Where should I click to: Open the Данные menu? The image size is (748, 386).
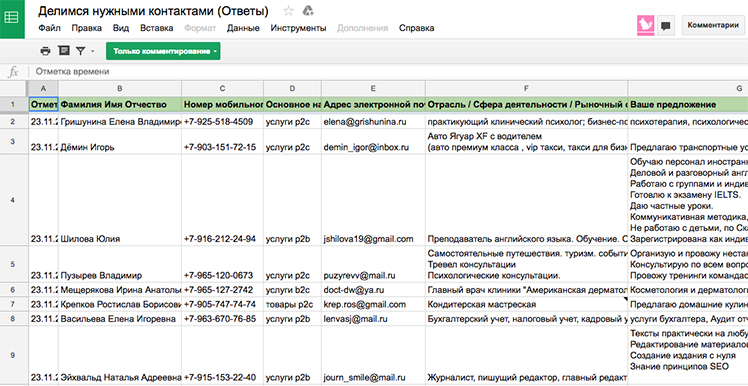pos(243,28)
